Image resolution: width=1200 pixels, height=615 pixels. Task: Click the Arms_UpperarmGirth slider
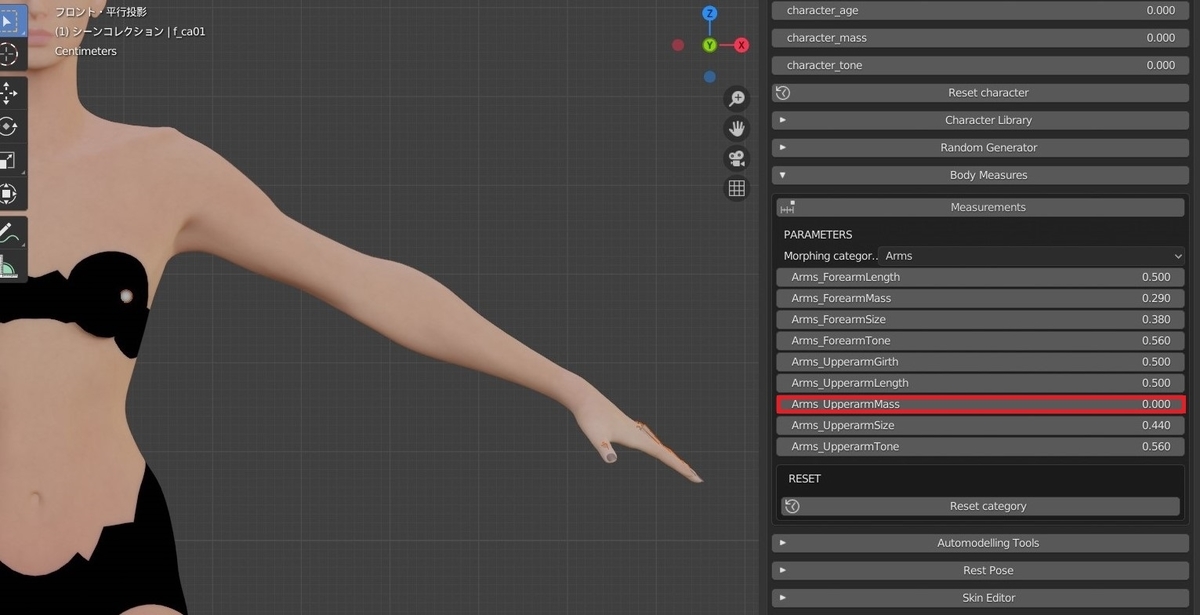click(x=980, y=362)
